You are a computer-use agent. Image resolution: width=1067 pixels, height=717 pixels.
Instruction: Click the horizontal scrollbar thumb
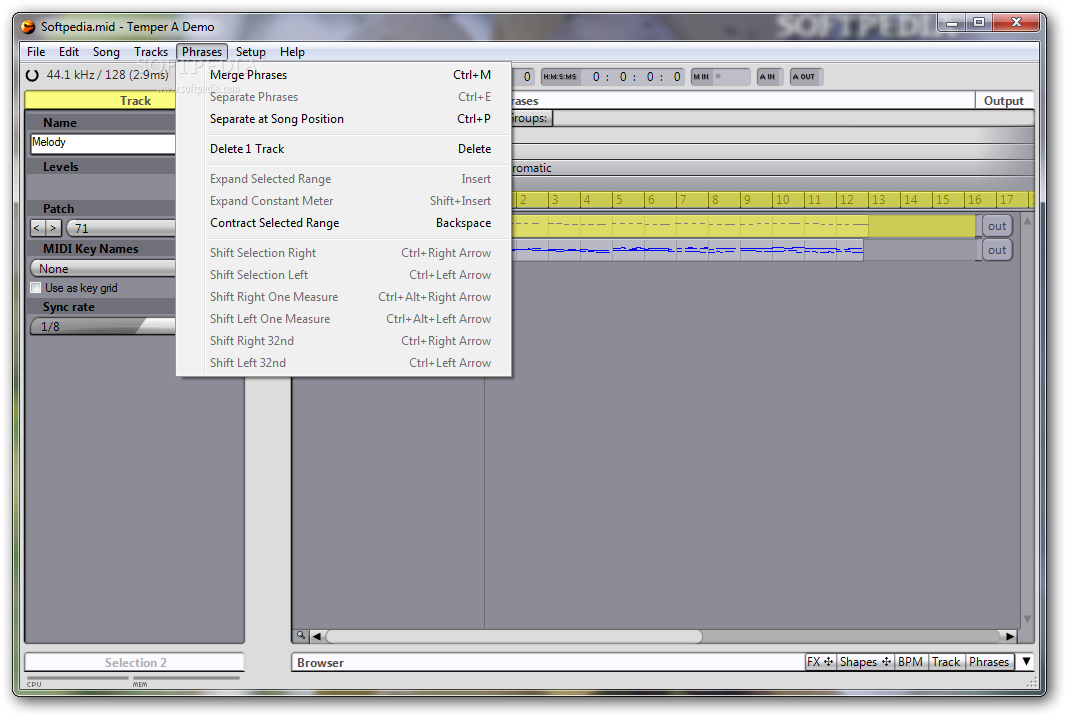(514, 636)
